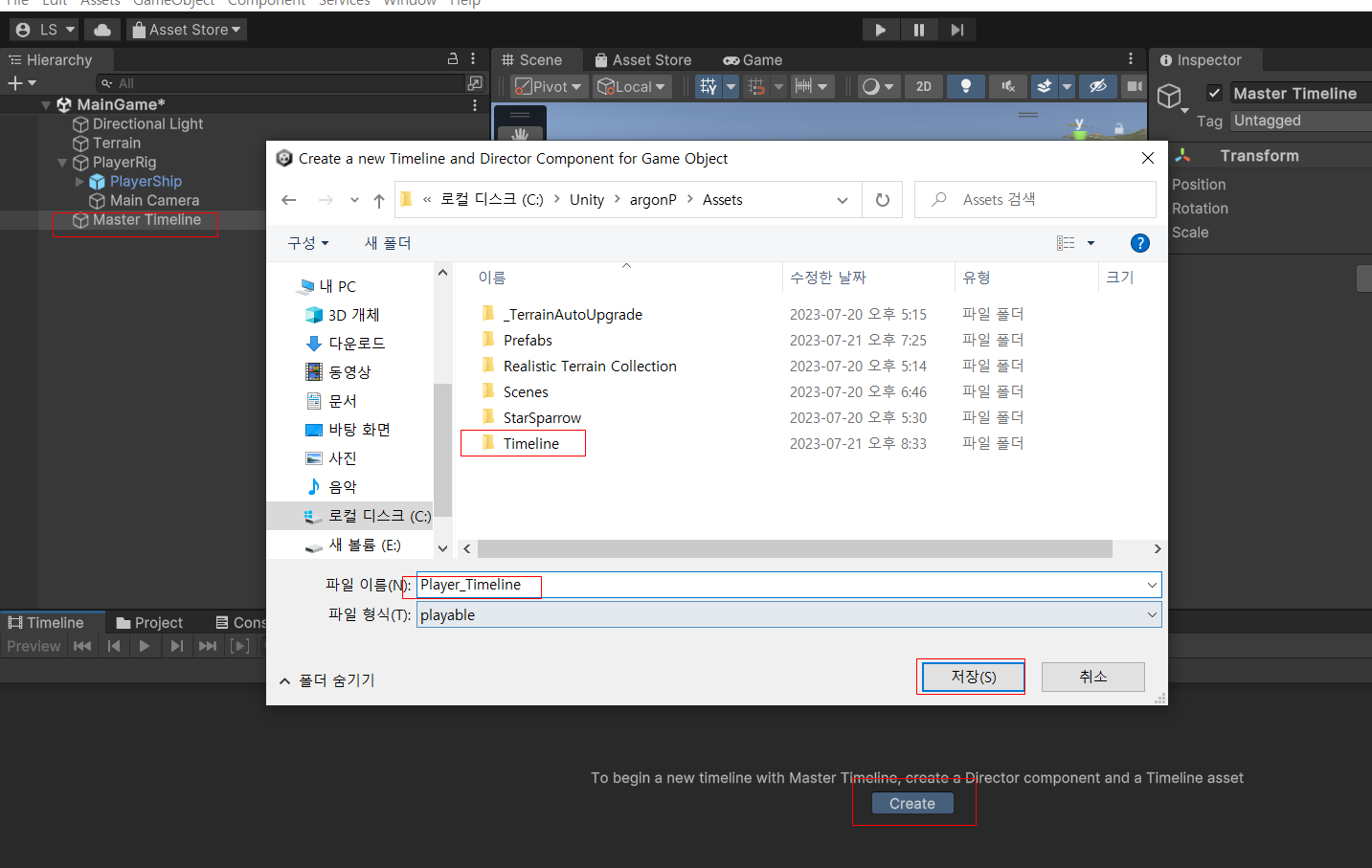Open the GameObject icon picker in Inspector
The width and height of the screenshot is (1372, 868).
[1172, 97]
